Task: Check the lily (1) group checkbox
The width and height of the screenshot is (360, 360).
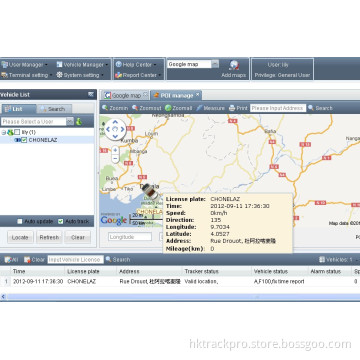Action: [x=17, y=132]
